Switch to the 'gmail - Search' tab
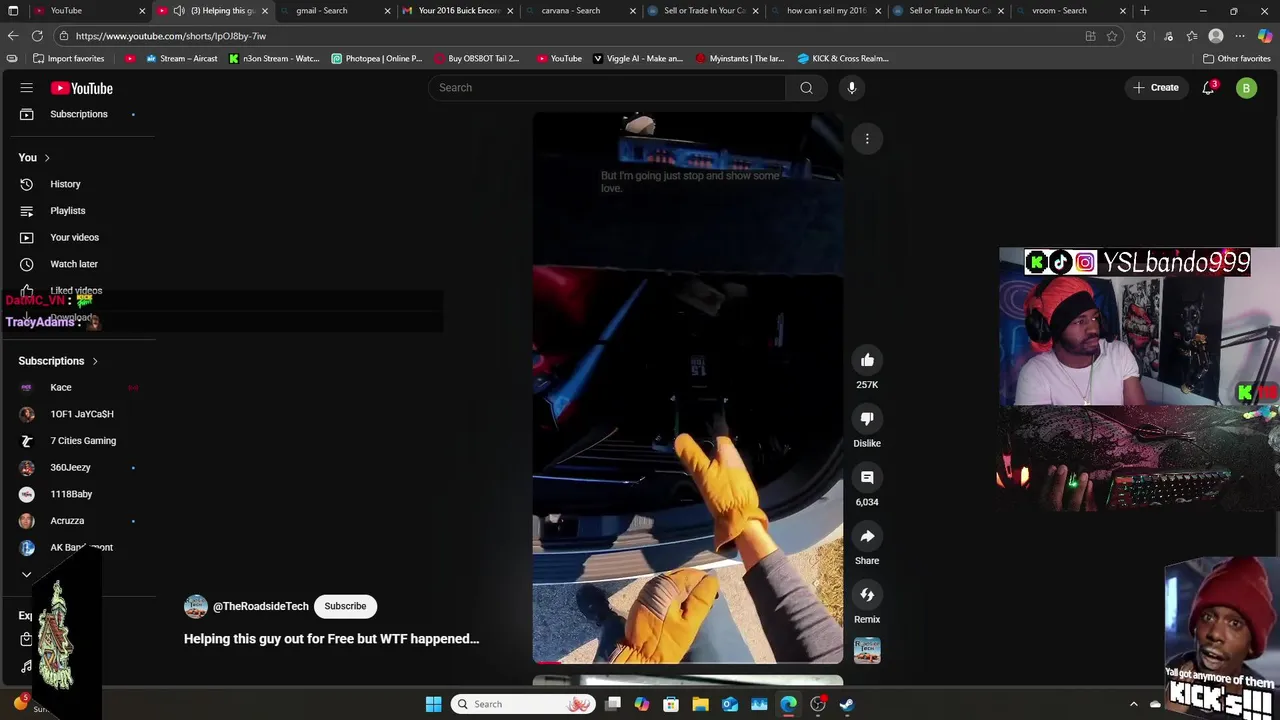The height and width of the screenshot is (720, 1280). (x=333, y=11)
